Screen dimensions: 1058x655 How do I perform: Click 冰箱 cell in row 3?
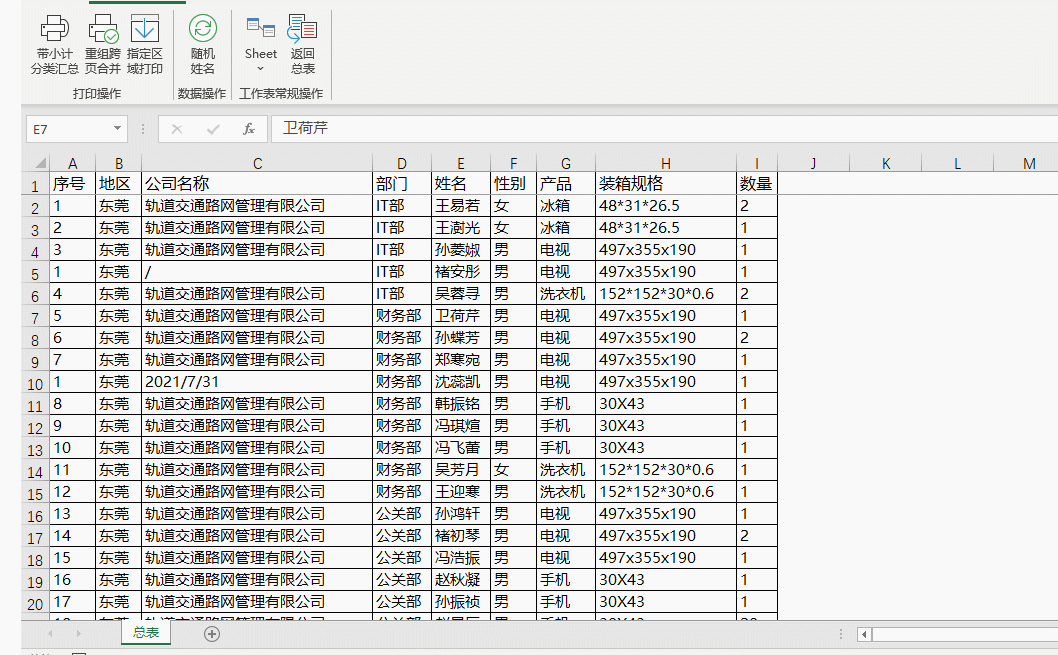pos(565,228)
